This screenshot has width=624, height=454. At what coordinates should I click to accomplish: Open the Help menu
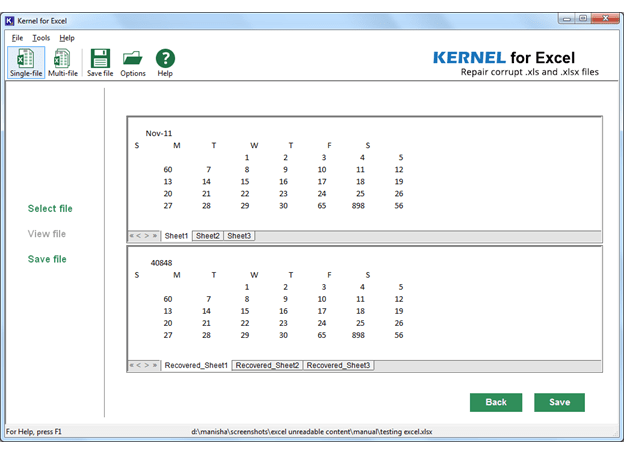point(67,38)
